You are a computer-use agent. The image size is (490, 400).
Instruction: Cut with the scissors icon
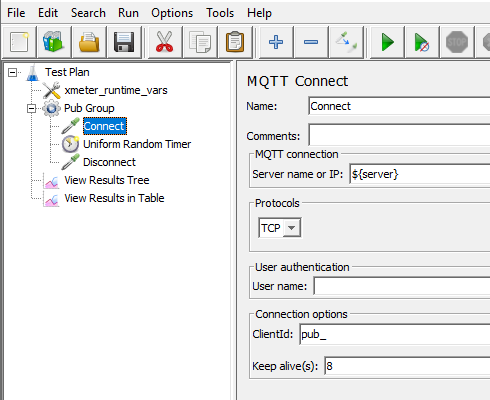click(165, 42)
